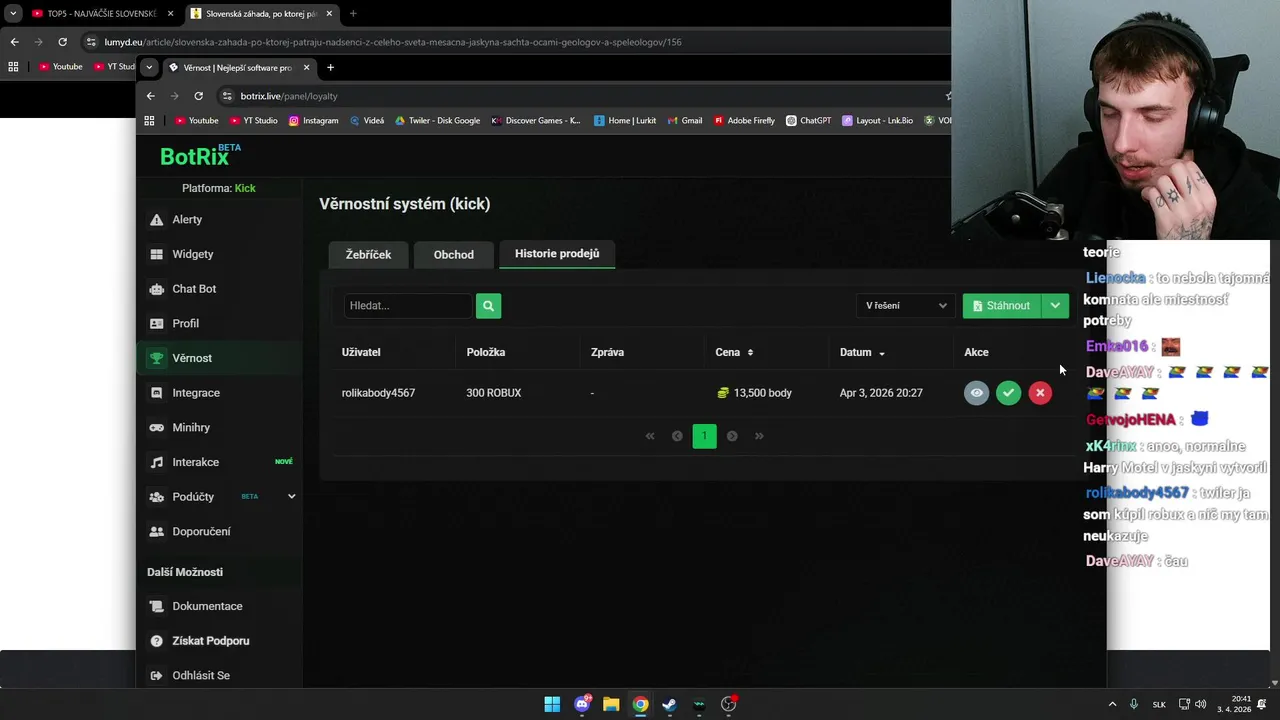The width and height of the screenshot is (1280, 720).
Task: Switch to the Obchod tab
Action: click(454, 254)
